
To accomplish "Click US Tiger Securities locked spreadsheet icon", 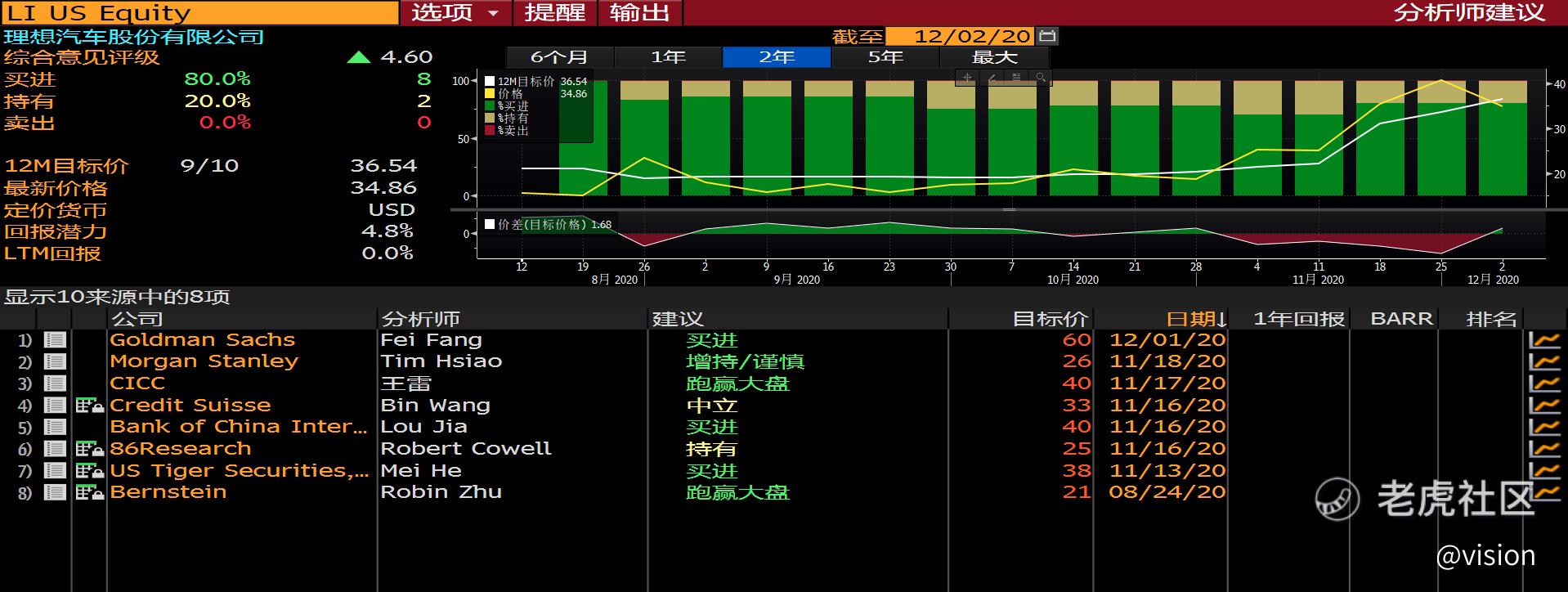I will (89, 471).
